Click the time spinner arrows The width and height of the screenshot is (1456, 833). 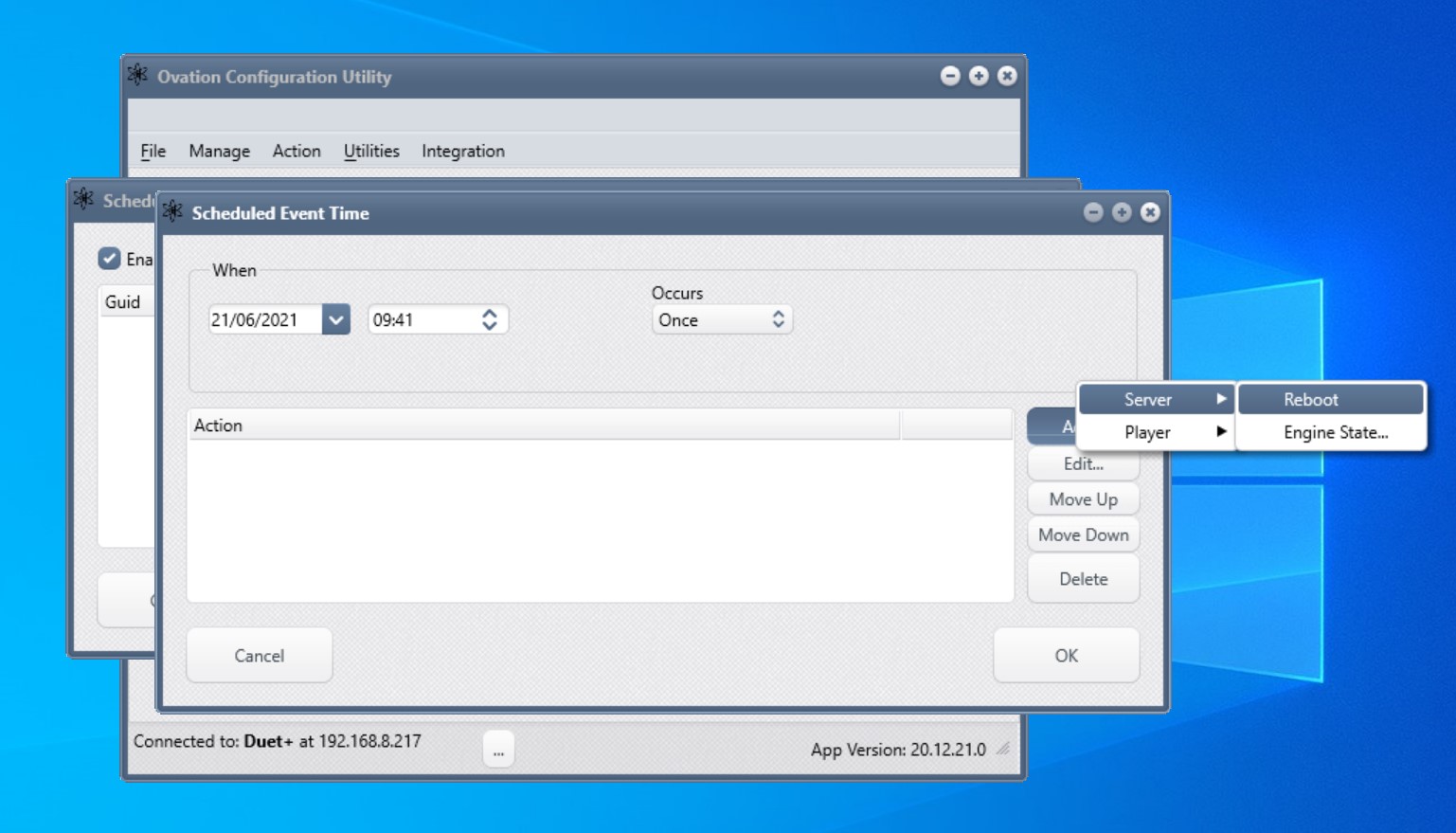click(489, 319)
